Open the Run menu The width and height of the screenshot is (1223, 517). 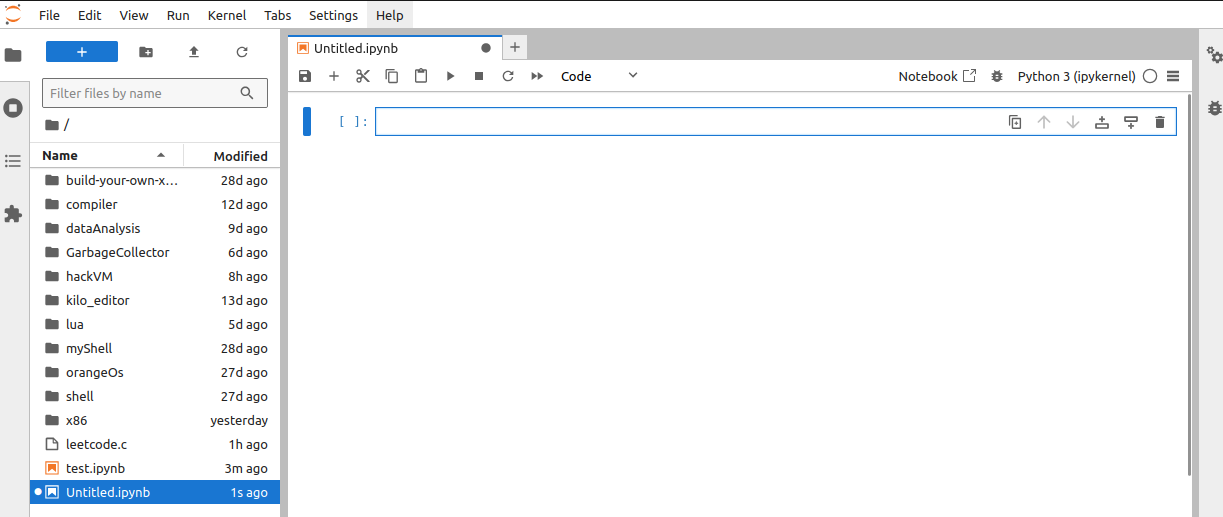click(178, 15)
